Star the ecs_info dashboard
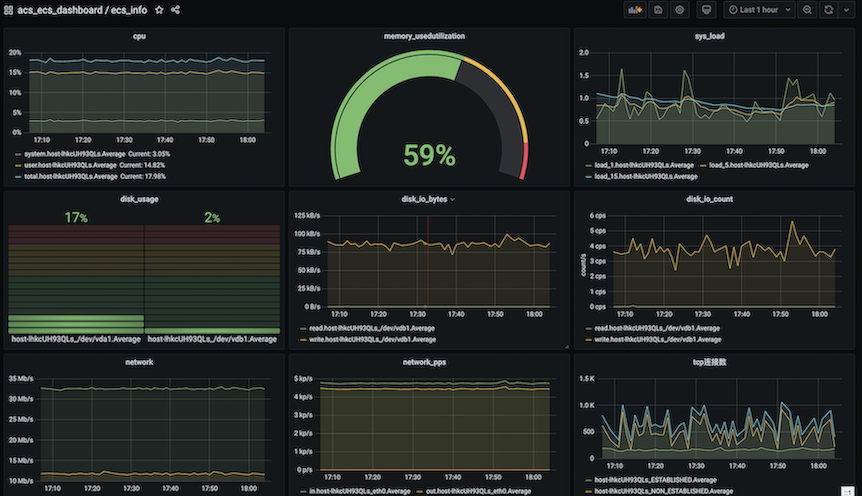This screenshot has height=496, width=862. click(x=159, y=10)
